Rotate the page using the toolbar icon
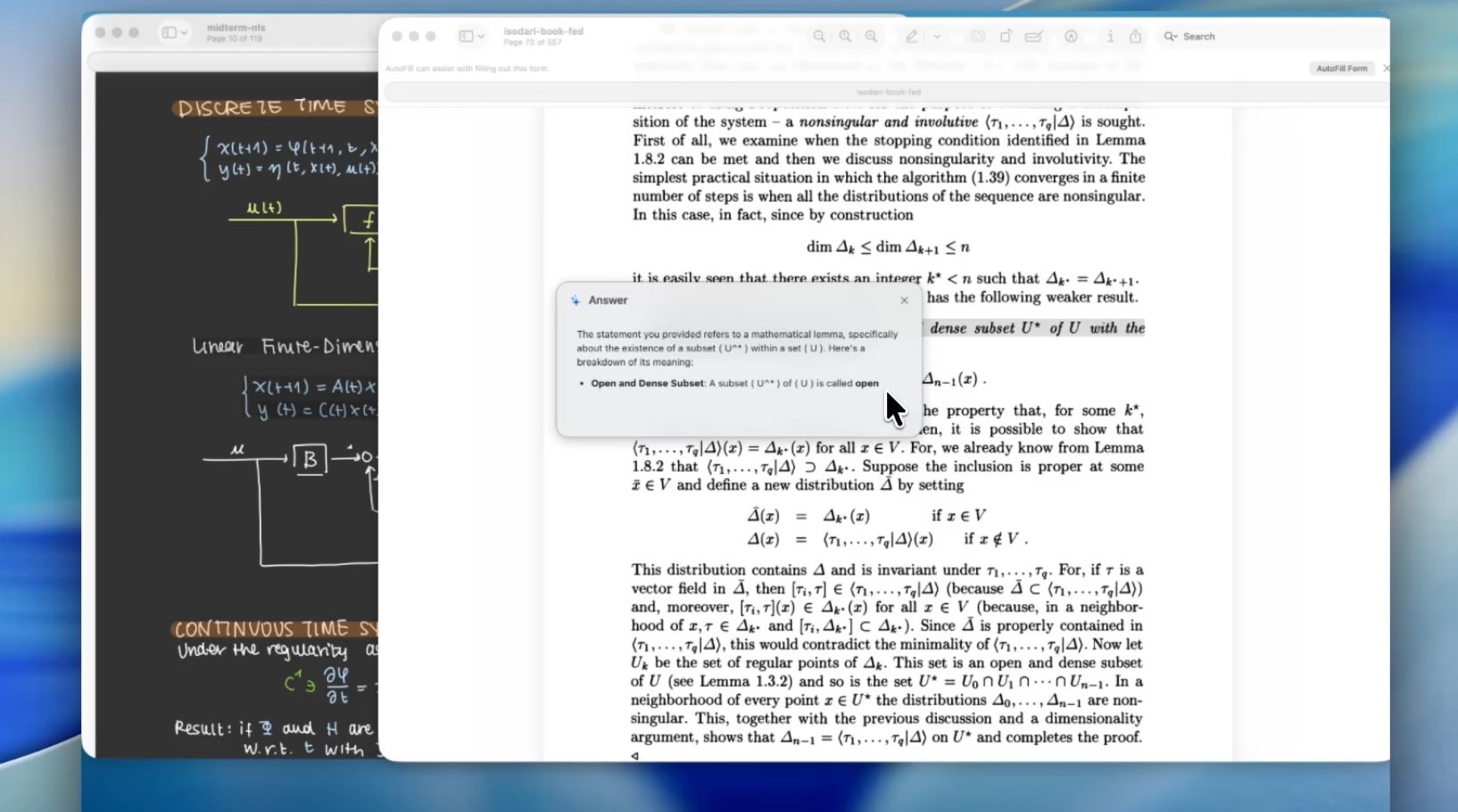 (x=1006, y=37)
